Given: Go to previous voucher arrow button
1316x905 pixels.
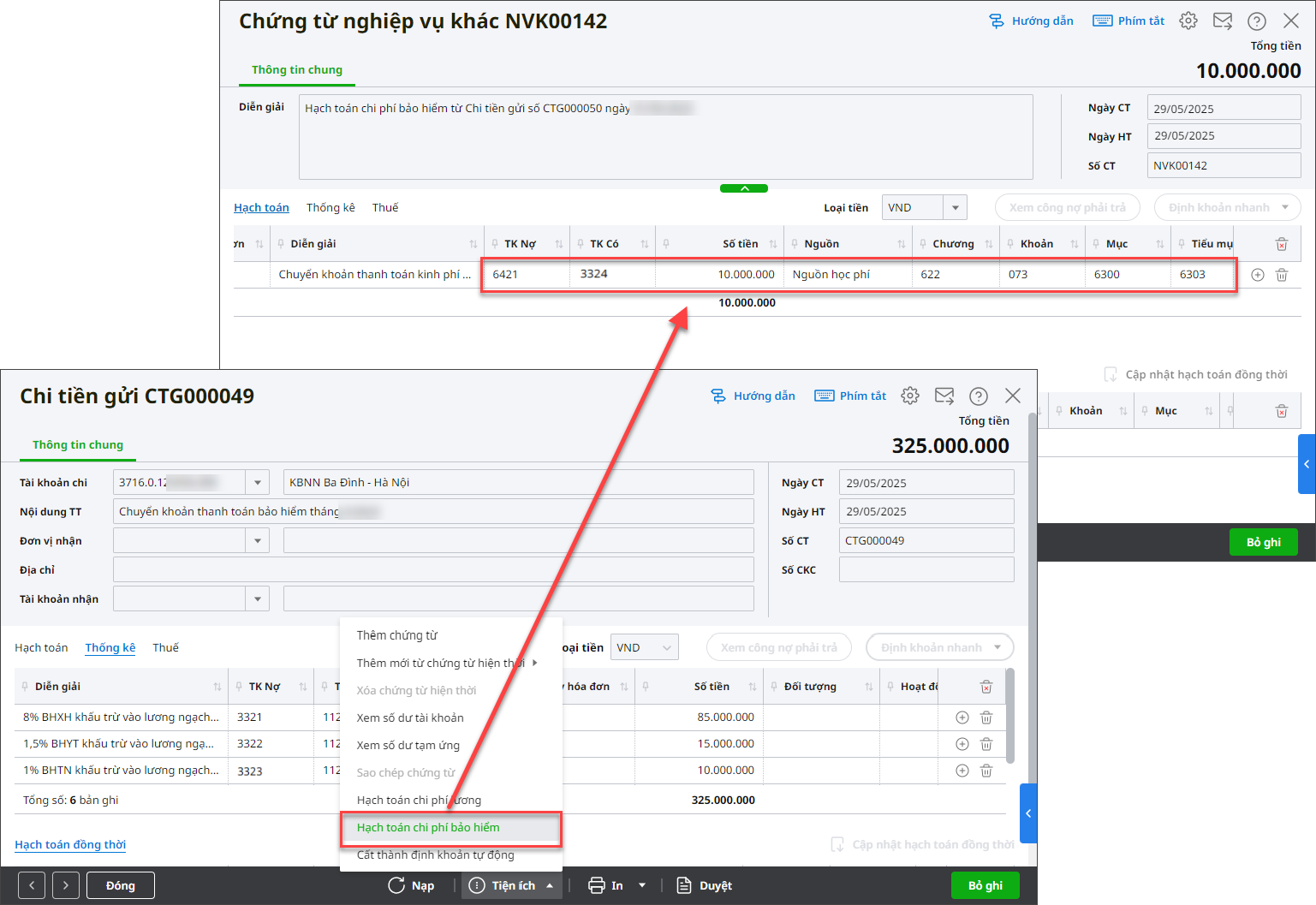Looking at the screenshot, I should 32,885.
